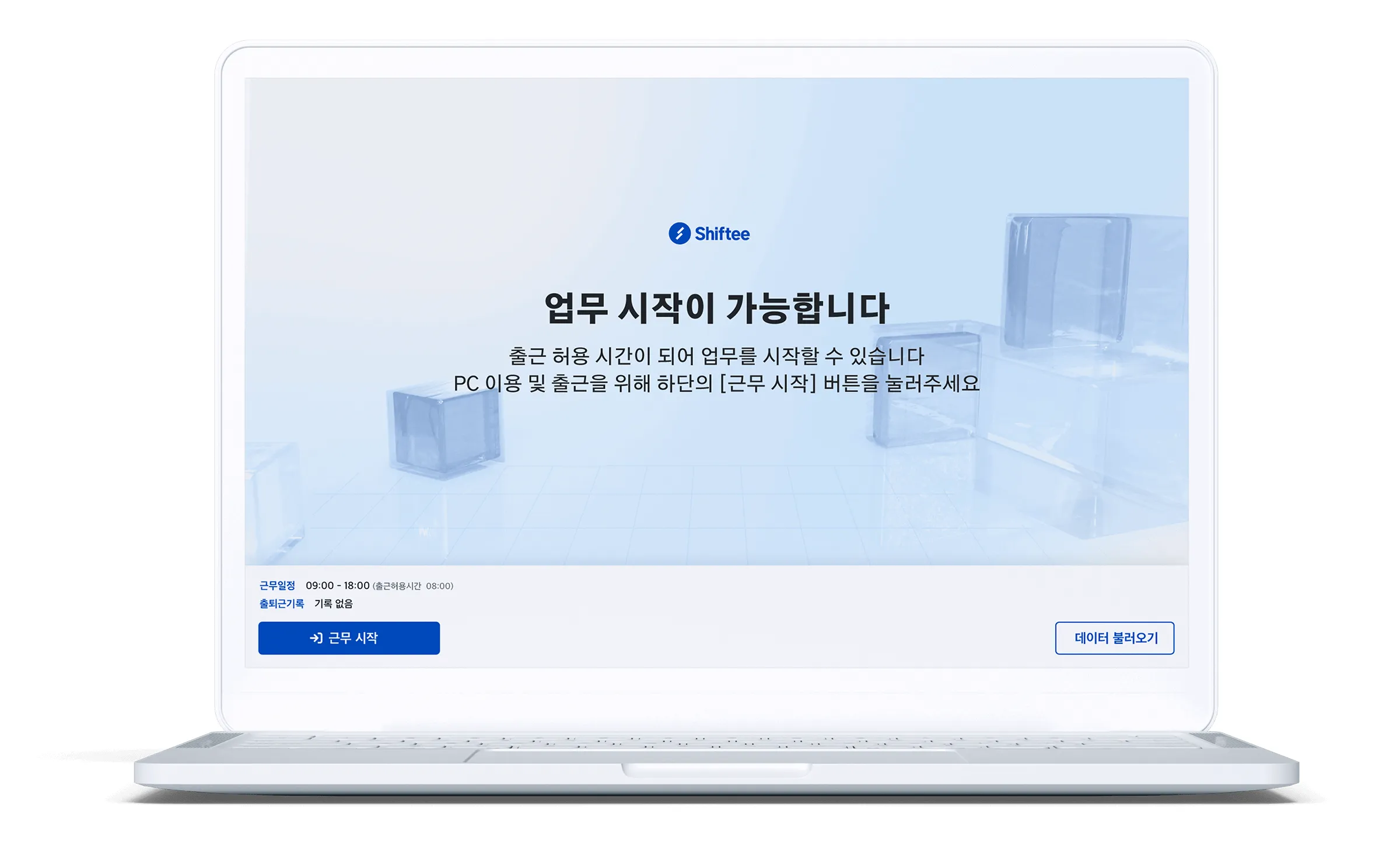Select the 근무일정 label
1400x845 pixels.
pos(277,584)
